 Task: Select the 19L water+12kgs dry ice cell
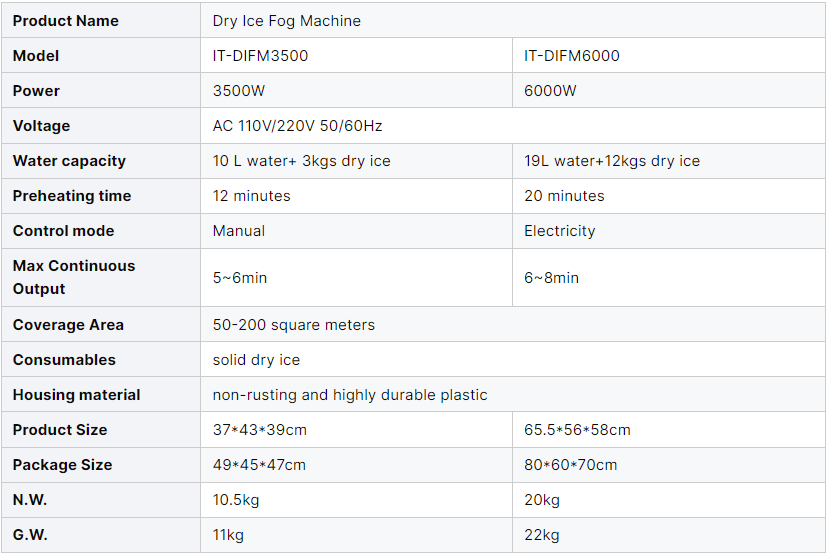(x=612, y=161)
